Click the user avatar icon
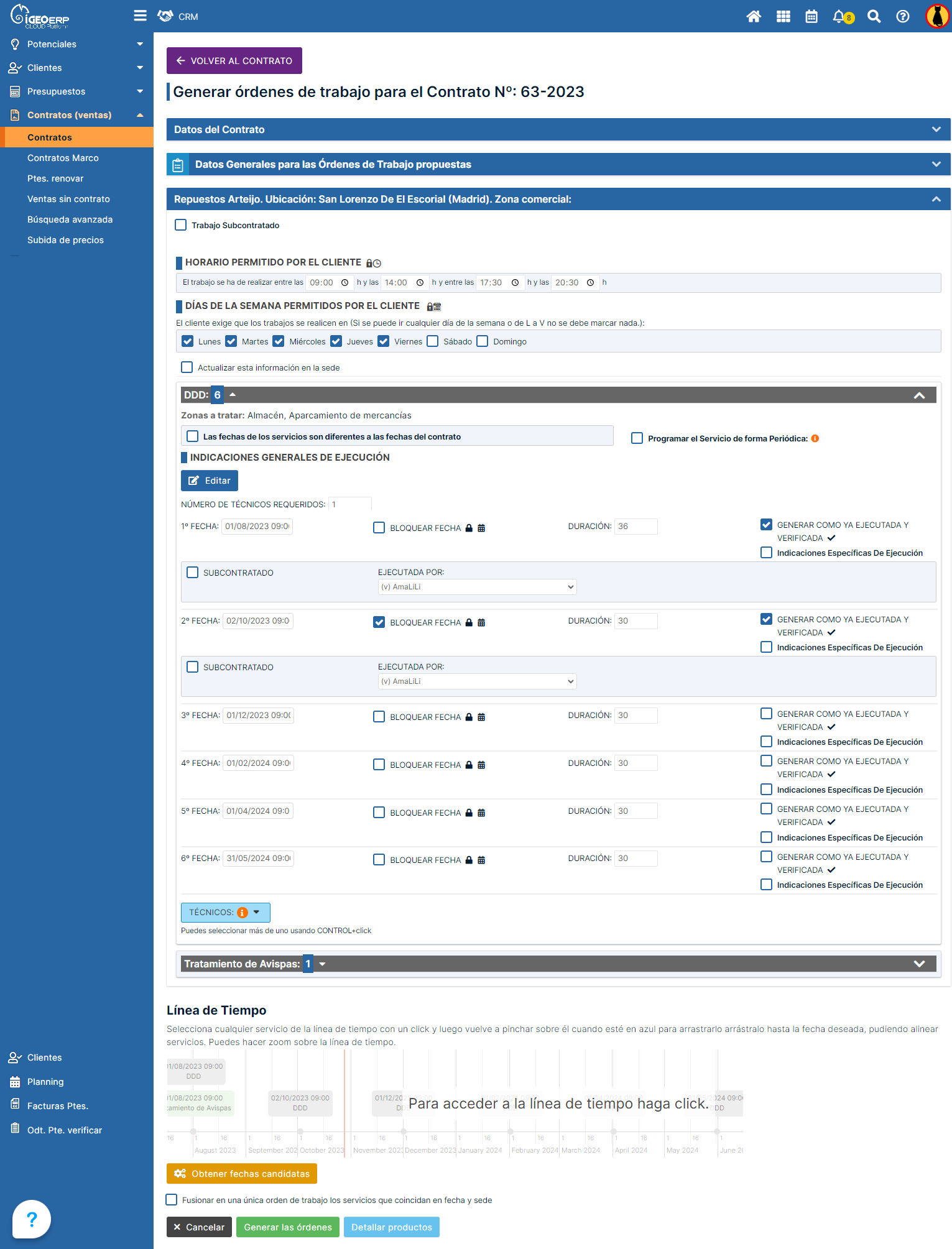952x1249 pixels. pos(936,17)
